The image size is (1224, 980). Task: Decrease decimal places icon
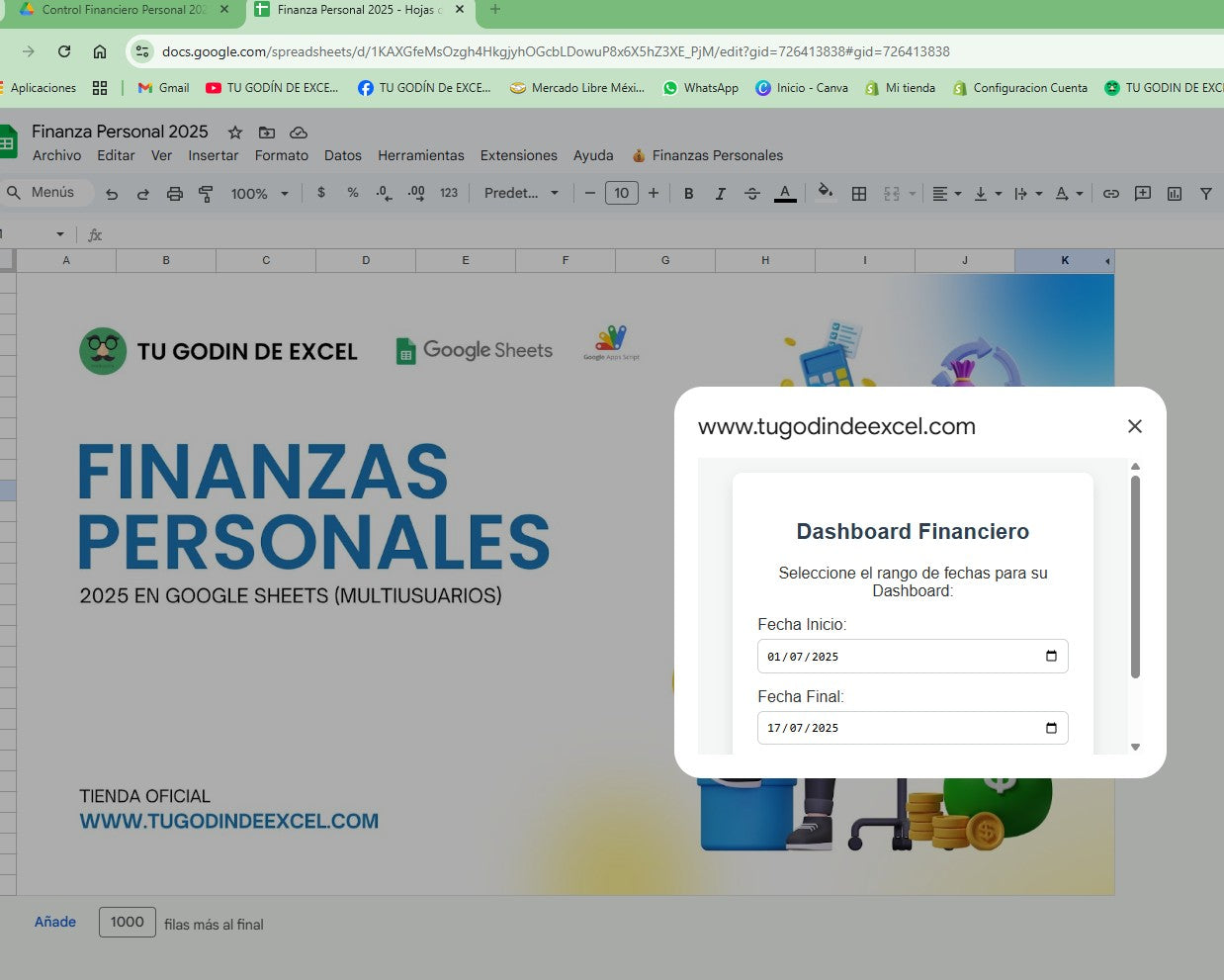click(385, 193)
